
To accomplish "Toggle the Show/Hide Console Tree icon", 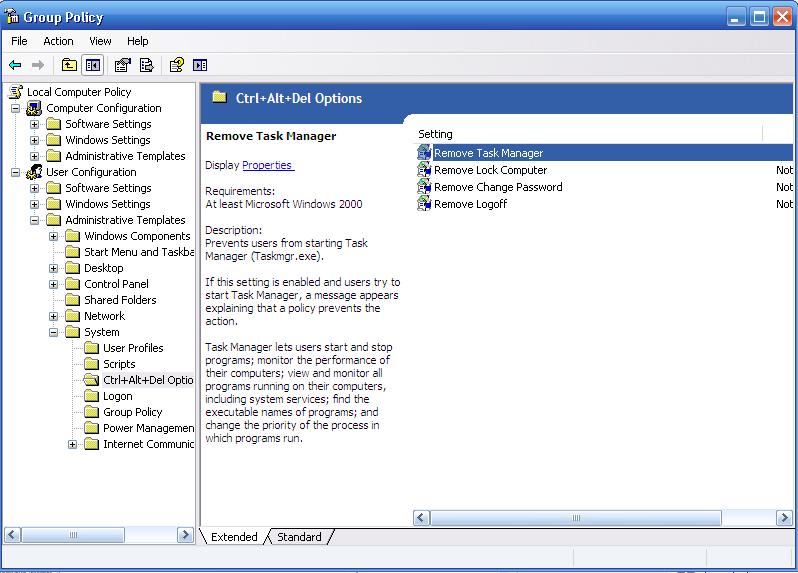I will point(93,65).
